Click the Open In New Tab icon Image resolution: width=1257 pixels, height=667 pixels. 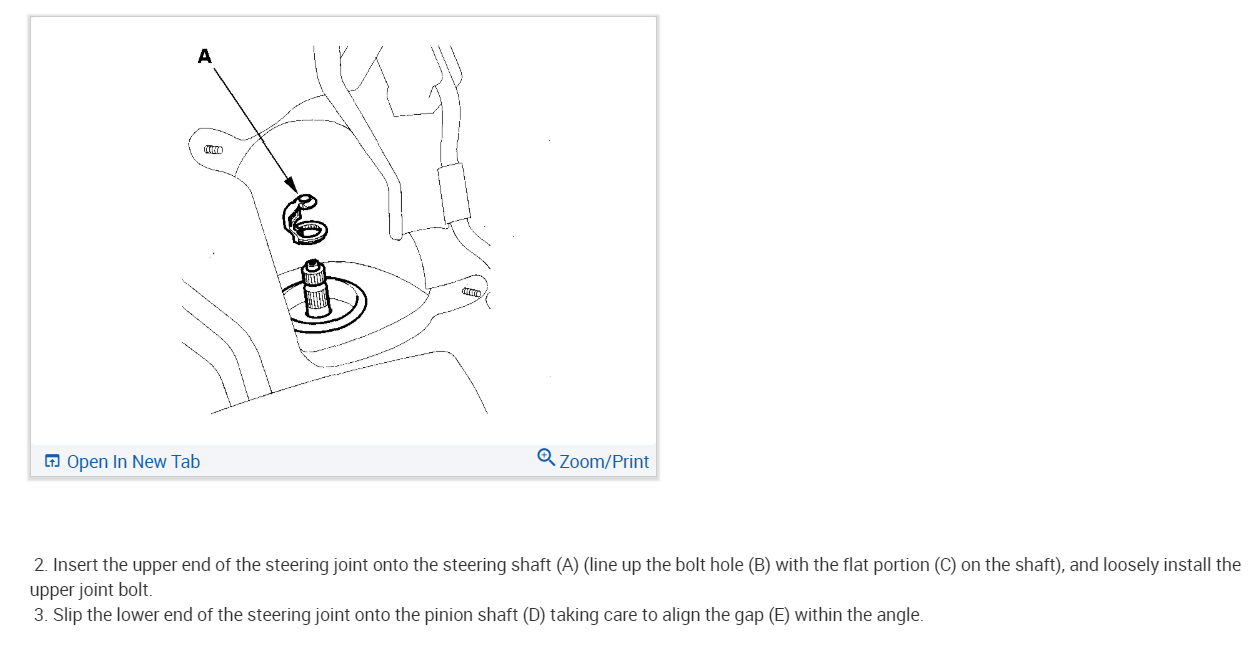(52, 462)
